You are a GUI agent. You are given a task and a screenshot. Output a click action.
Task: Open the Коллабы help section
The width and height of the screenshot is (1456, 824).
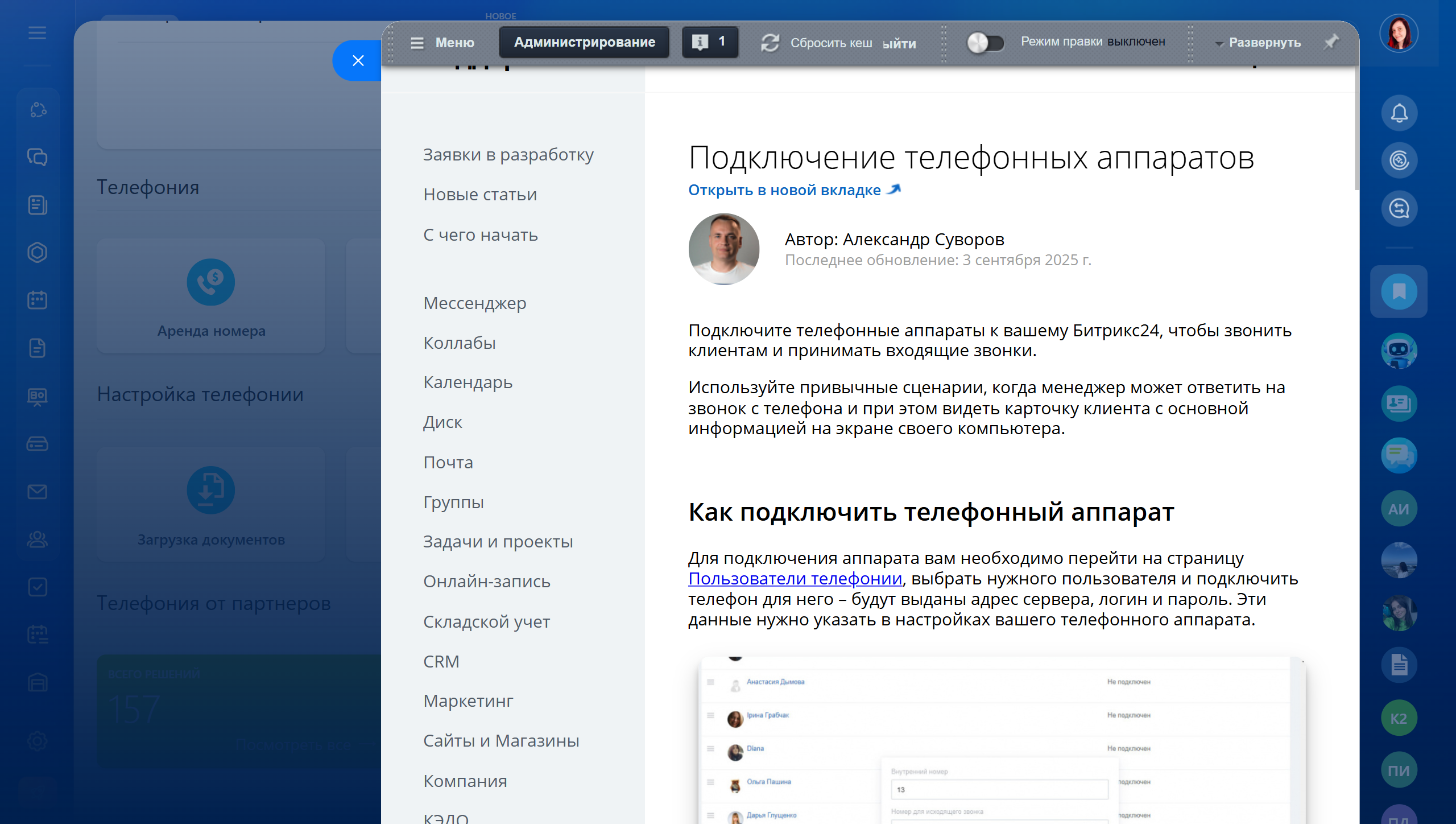(460, 343)
